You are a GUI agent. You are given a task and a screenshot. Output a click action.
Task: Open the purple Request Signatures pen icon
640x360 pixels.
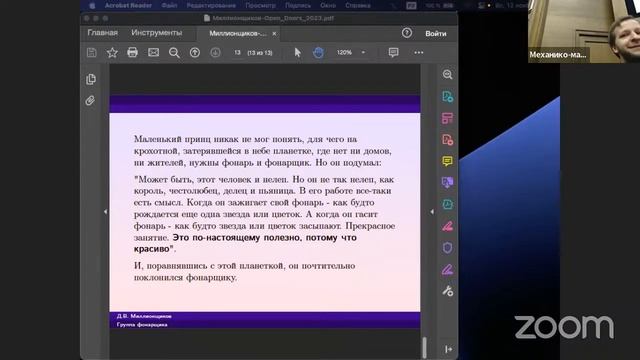(x=447, y=269)
